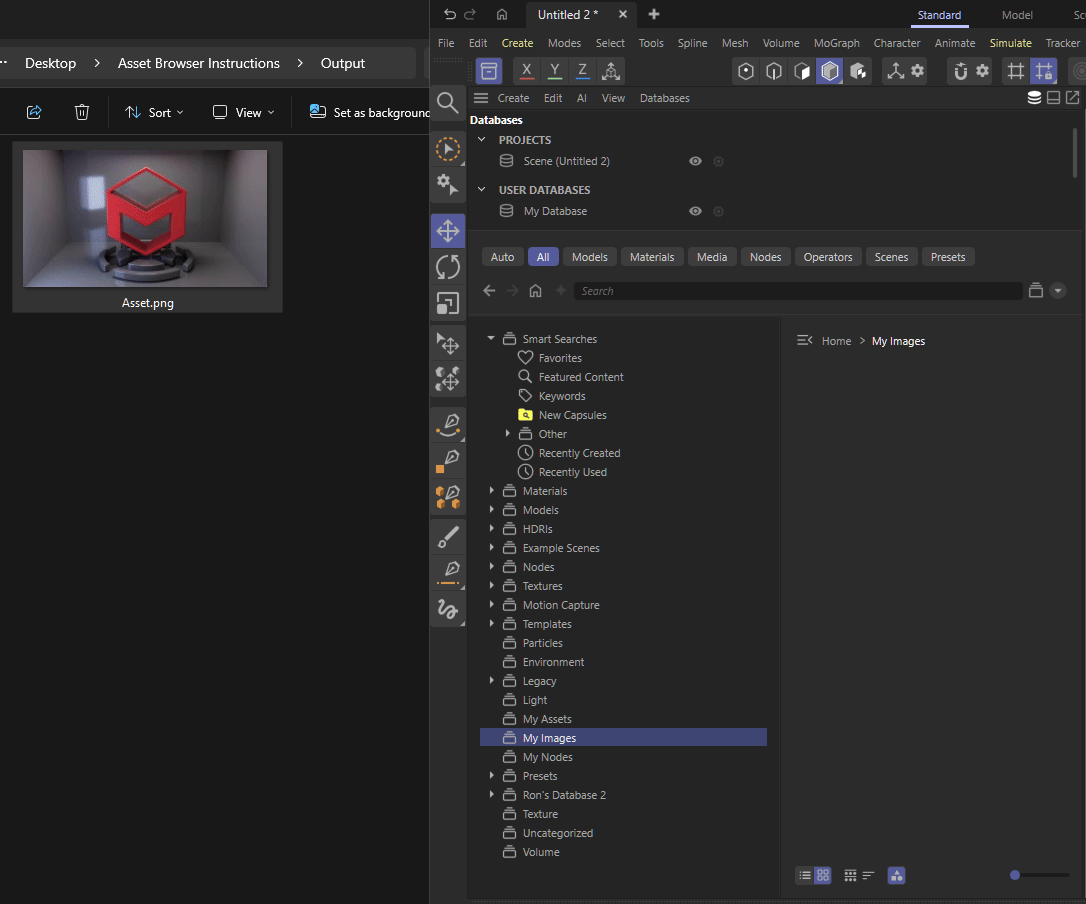This screenshot has height=904, width=1086.
Task: Select the Move tool in left toolbar
Action: [x=448, y=232]
